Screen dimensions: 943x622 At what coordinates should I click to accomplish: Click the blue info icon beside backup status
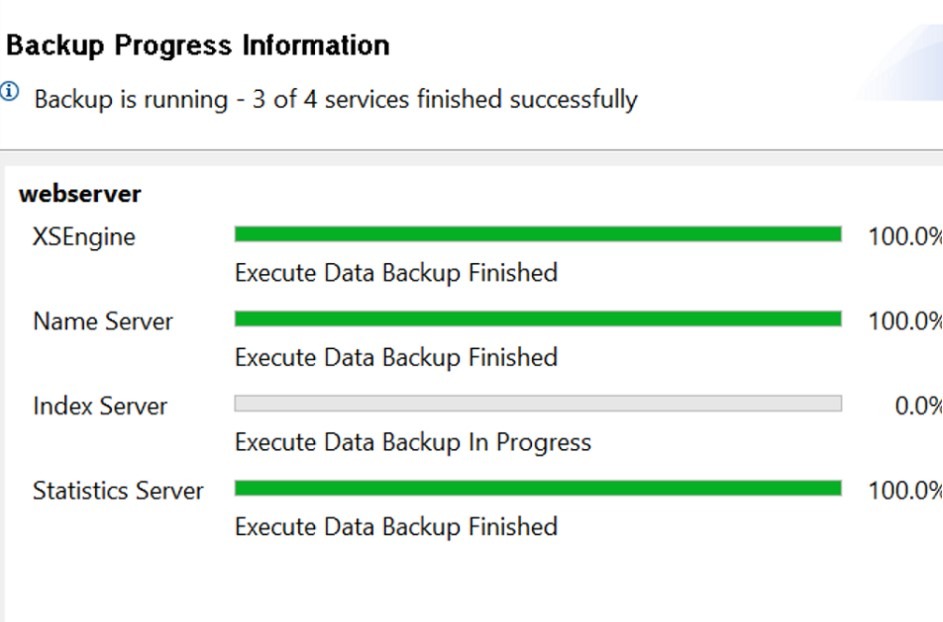pos(10,91)
